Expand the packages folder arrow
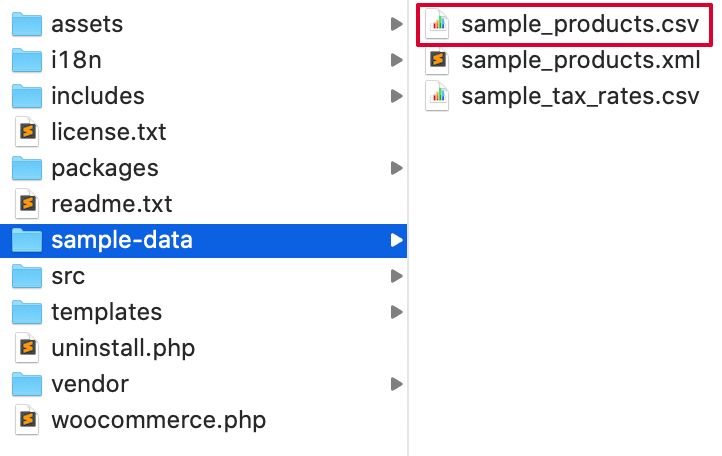The image size is (722, 456). (397, 168)
